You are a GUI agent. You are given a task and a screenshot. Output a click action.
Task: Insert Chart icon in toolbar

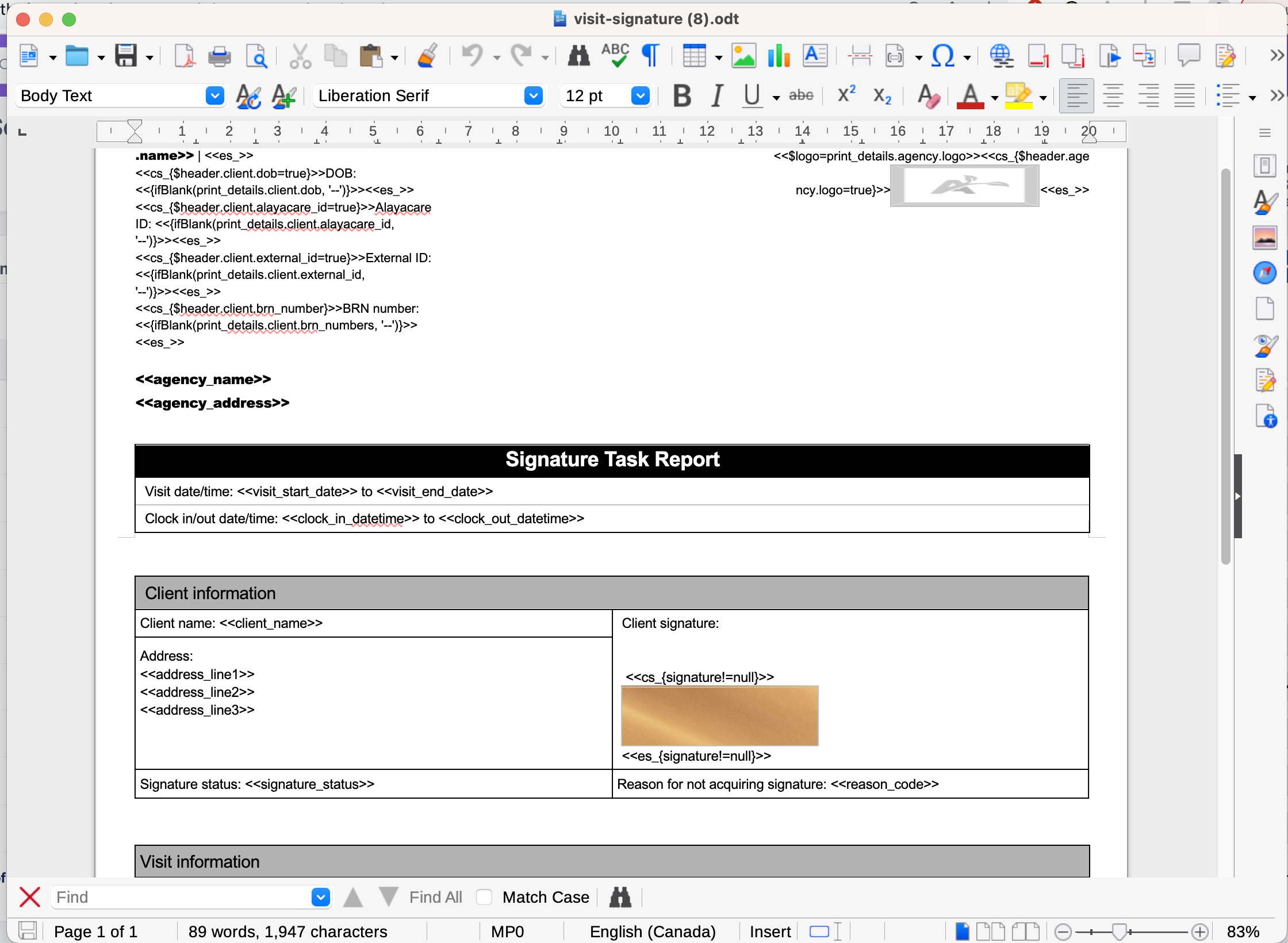(x=779, y=56)
